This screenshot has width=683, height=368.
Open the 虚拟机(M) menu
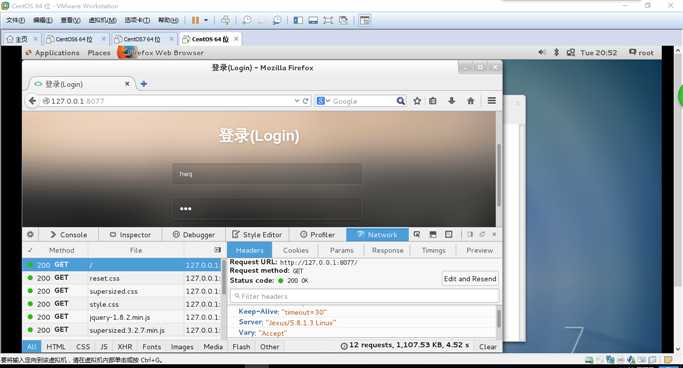(102, 20)
